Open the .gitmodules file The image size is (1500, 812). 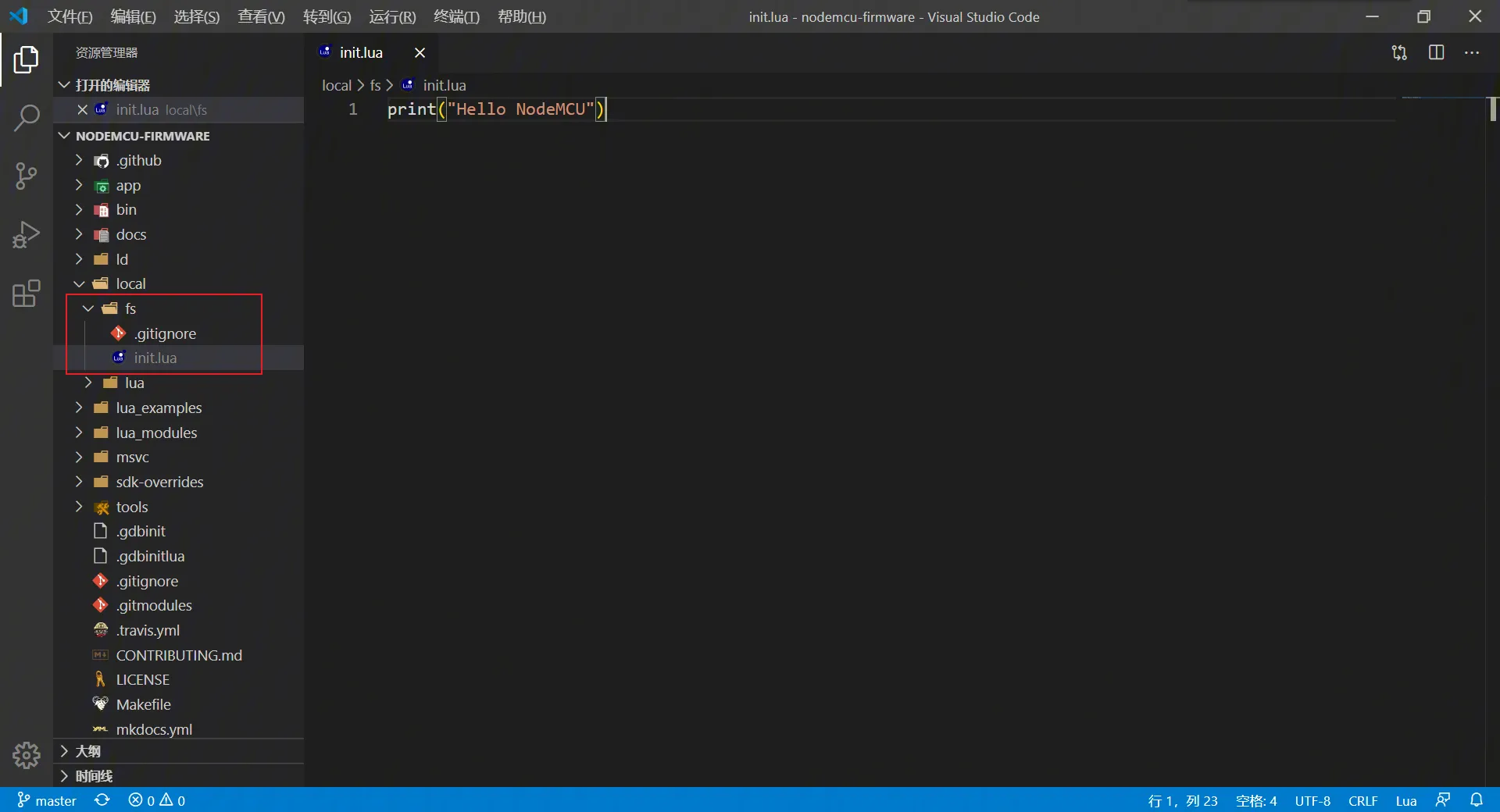point(178,605)
